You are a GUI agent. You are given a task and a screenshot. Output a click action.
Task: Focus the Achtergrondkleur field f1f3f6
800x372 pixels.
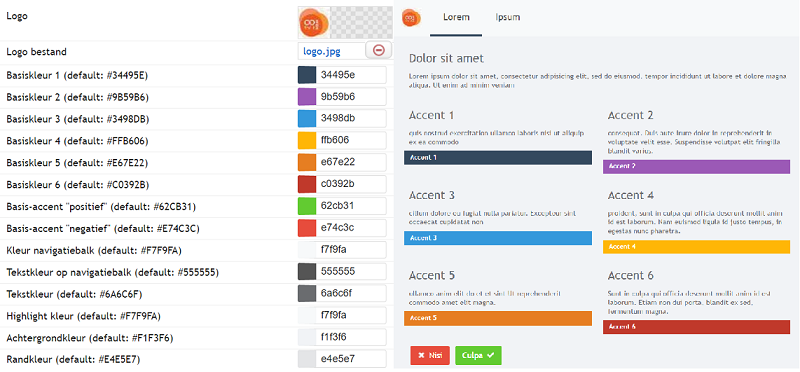pos(351,337)
